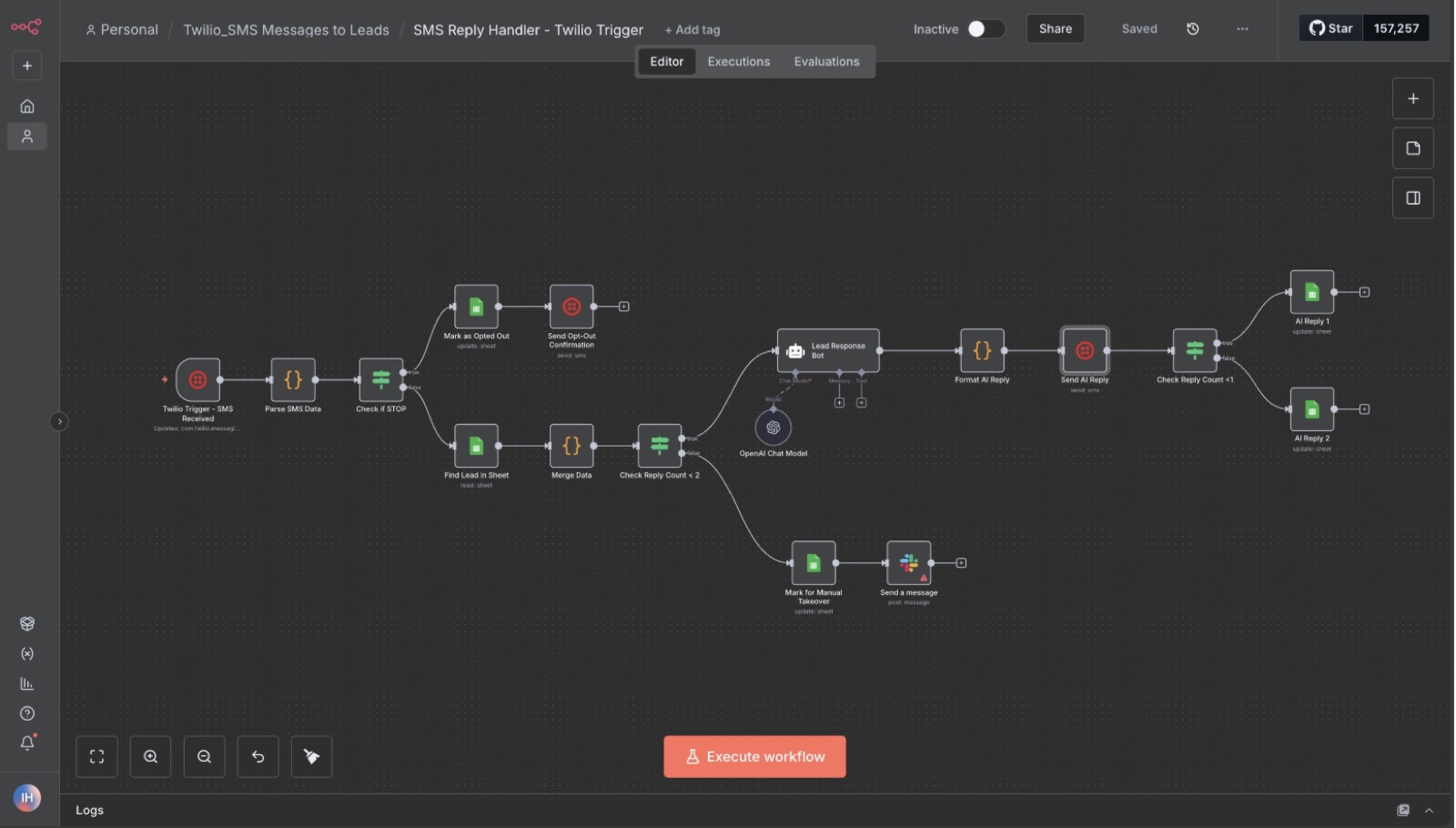The width and height of the screenshot is (1456, 828).
Task: Select Mark as Opted Out sheet node
Action: tap(476, 307)
